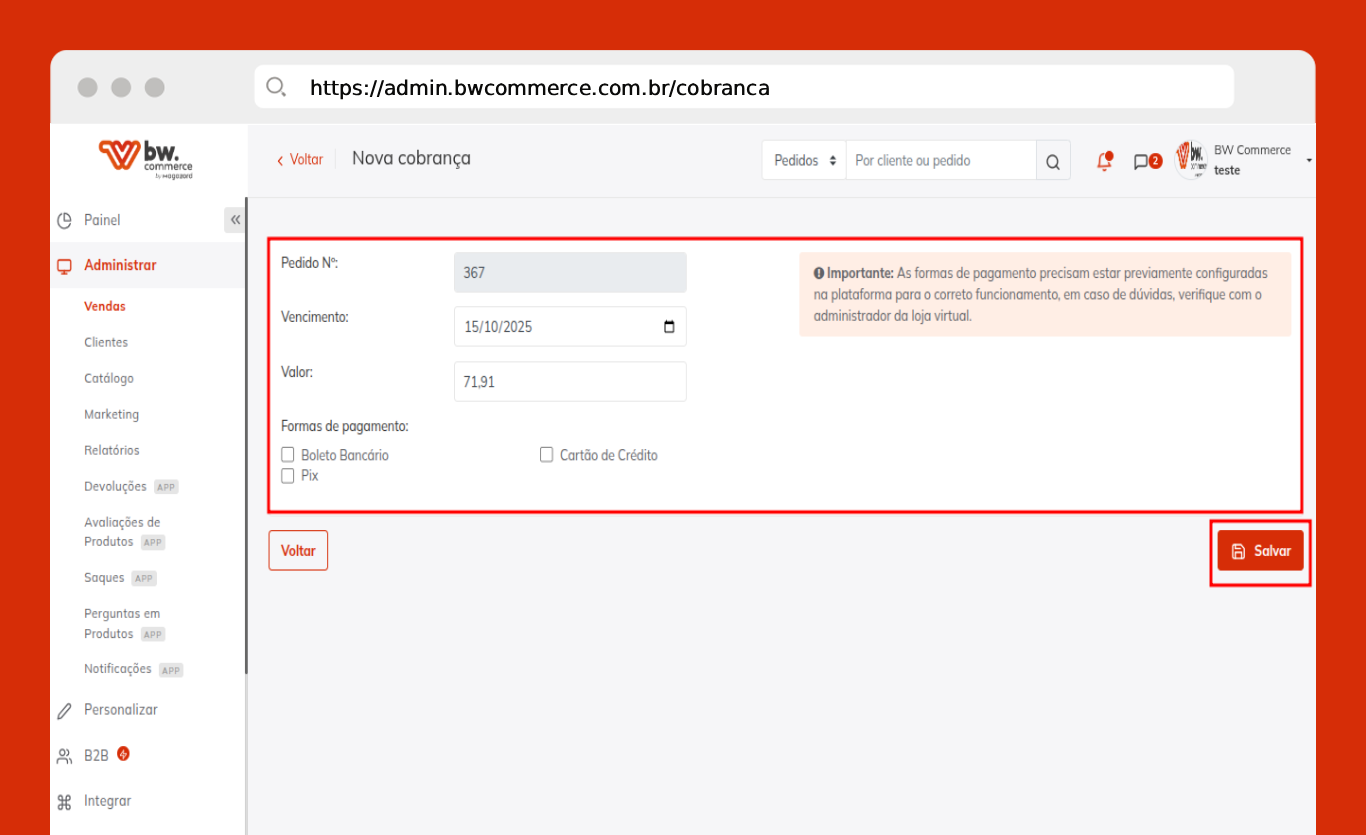Open Clientes in the sidebar
The width and height of the screenshot is (1366, 835).
click(106, 342)
